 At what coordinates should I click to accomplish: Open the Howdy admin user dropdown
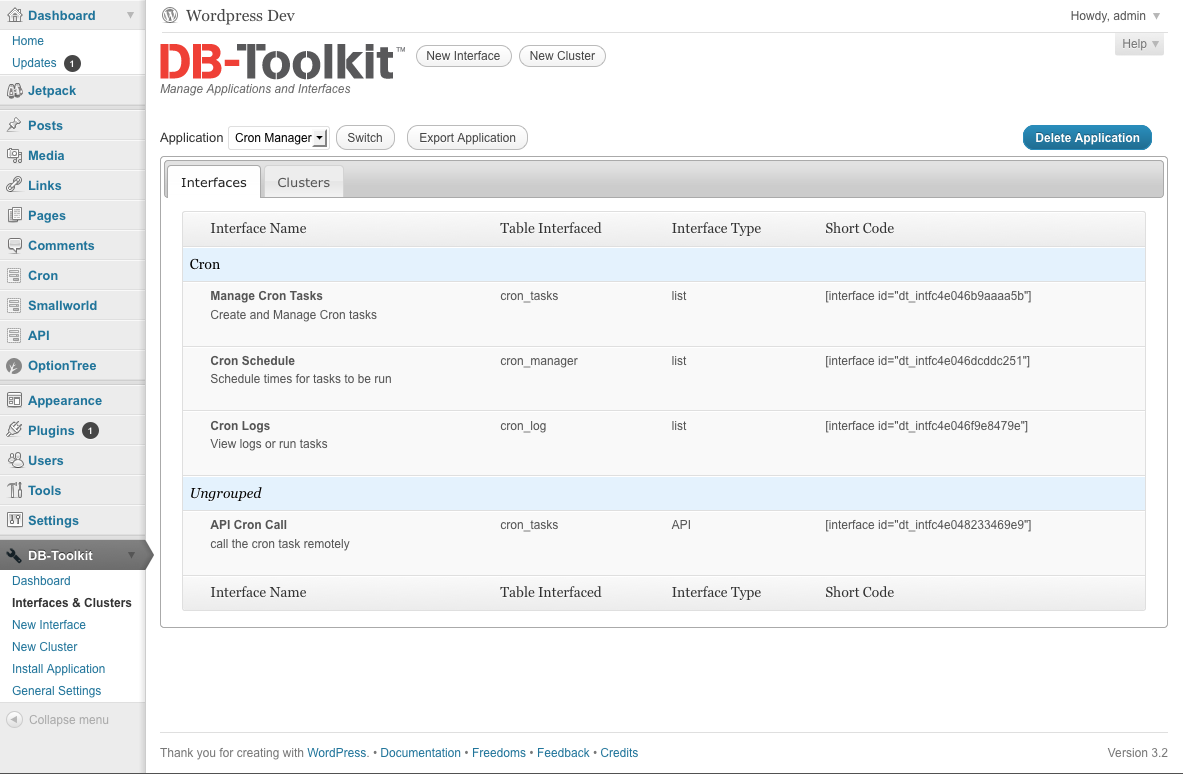[1115, 16]
